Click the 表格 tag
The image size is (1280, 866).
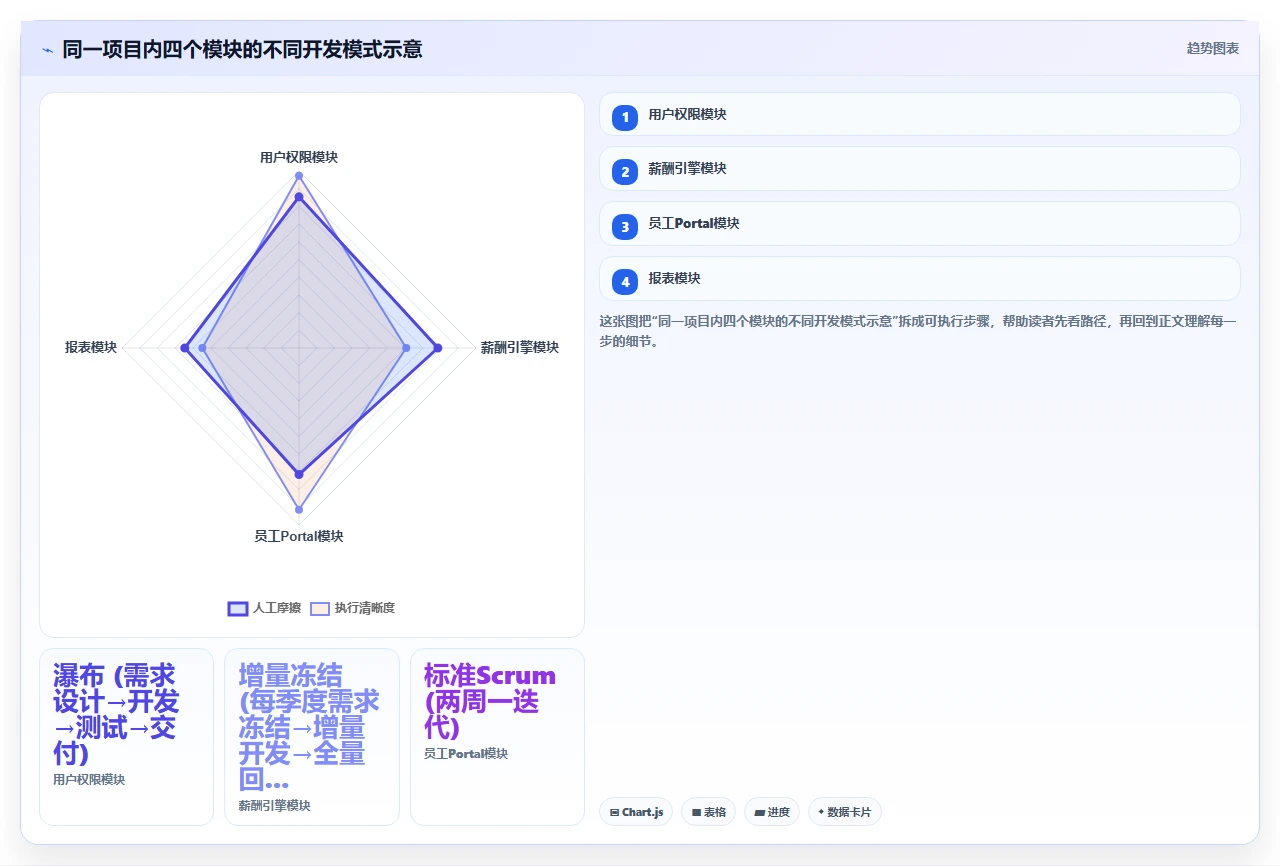708,812
